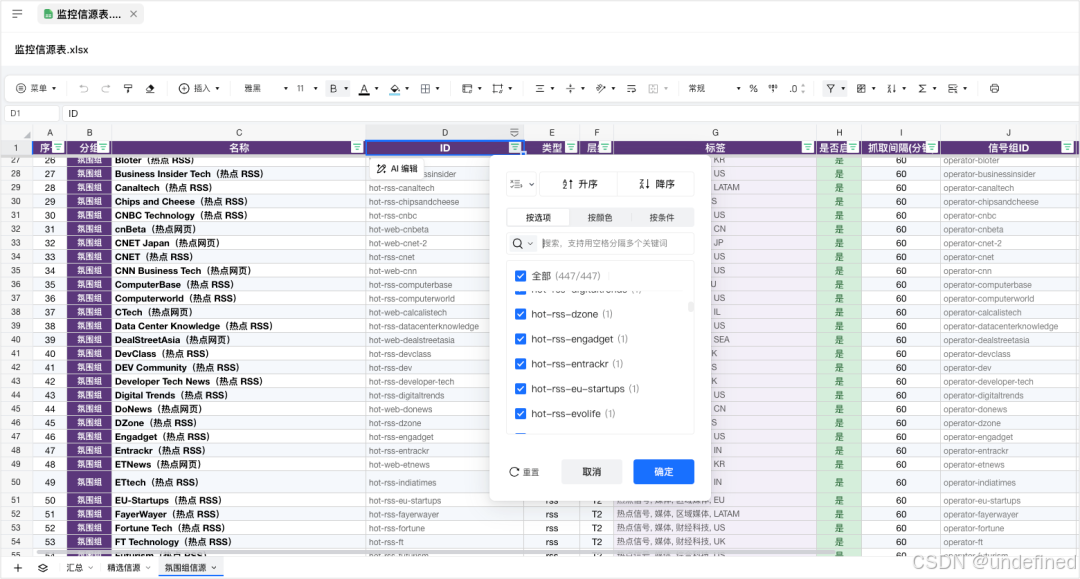Switch to 按颜色 filter tab
1080x579 pixels.
click(600, 218)
